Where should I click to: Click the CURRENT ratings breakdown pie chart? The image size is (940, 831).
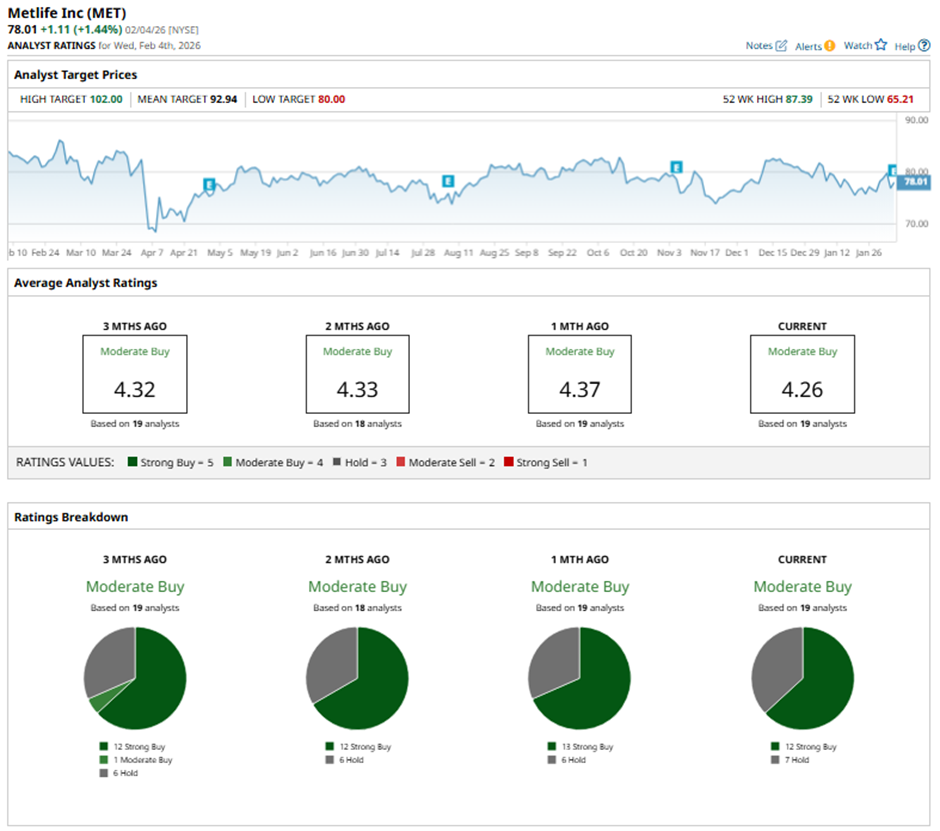click(802, 679)
